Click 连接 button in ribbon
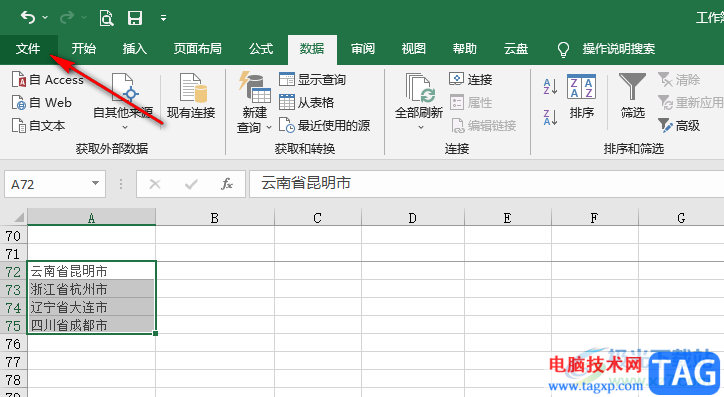 [x=471, y=79]
